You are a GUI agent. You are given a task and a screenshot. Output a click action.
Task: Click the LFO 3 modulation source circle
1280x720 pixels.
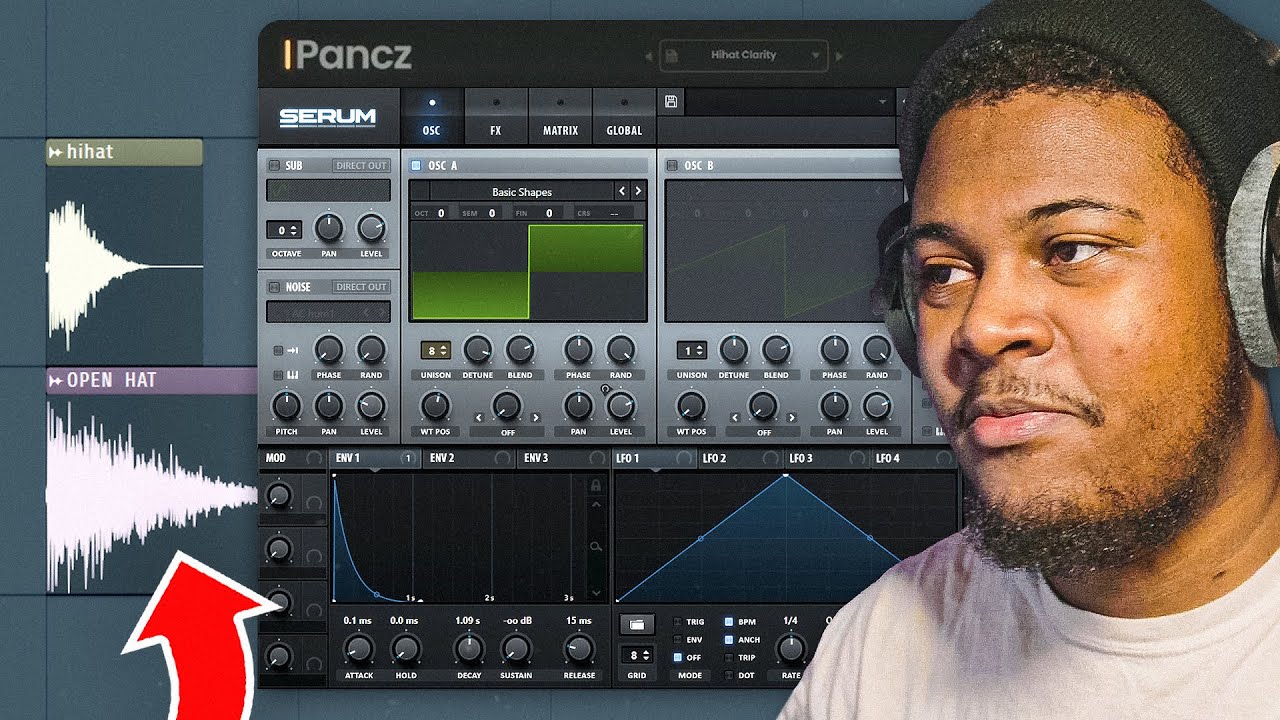pyautogui.click(x=857, y=458)
